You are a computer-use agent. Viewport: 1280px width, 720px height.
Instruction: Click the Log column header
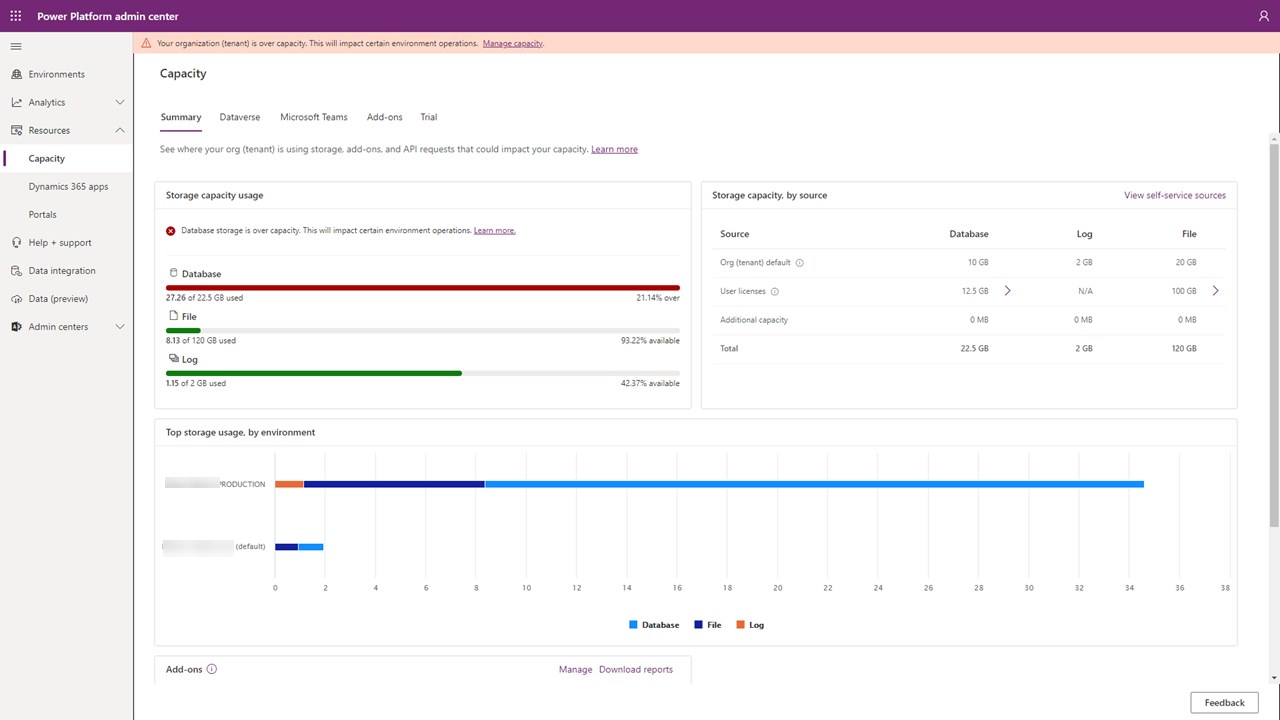point(1084,234)
